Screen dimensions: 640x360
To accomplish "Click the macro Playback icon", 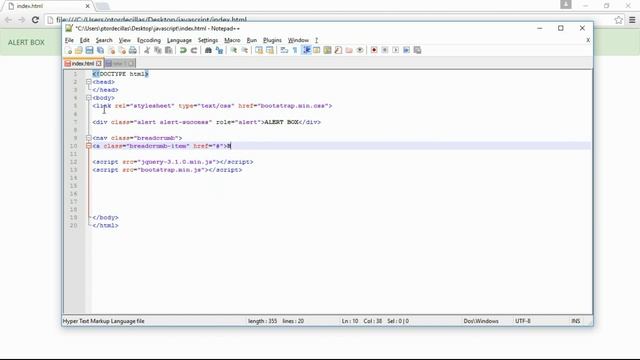I will [396, 50].
